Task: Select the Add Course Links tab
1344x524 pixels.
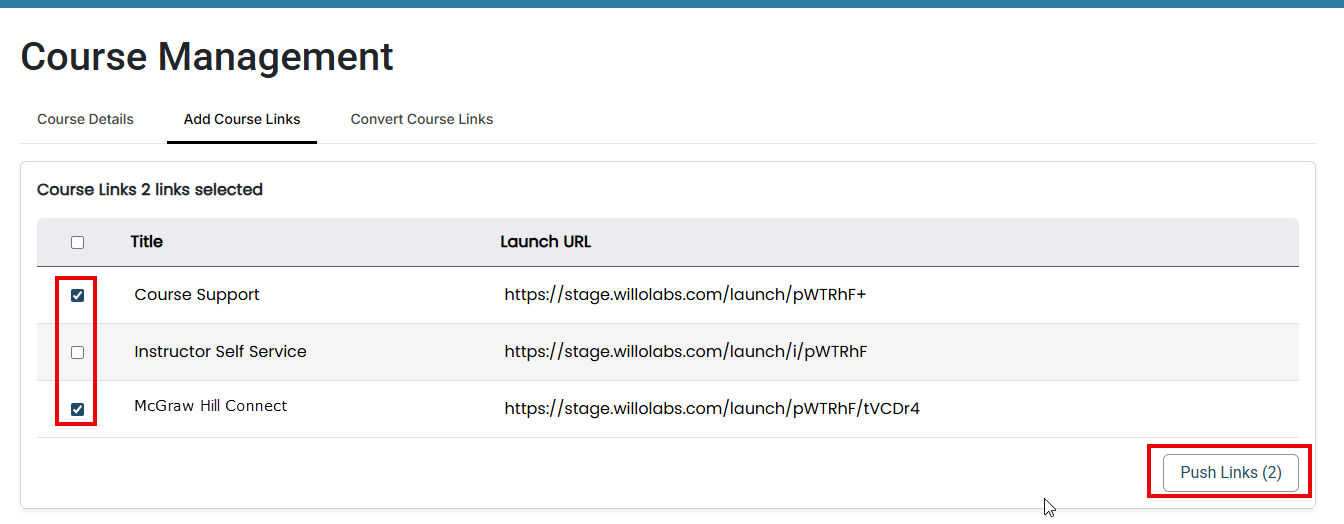Action: [x=242, y=119]
